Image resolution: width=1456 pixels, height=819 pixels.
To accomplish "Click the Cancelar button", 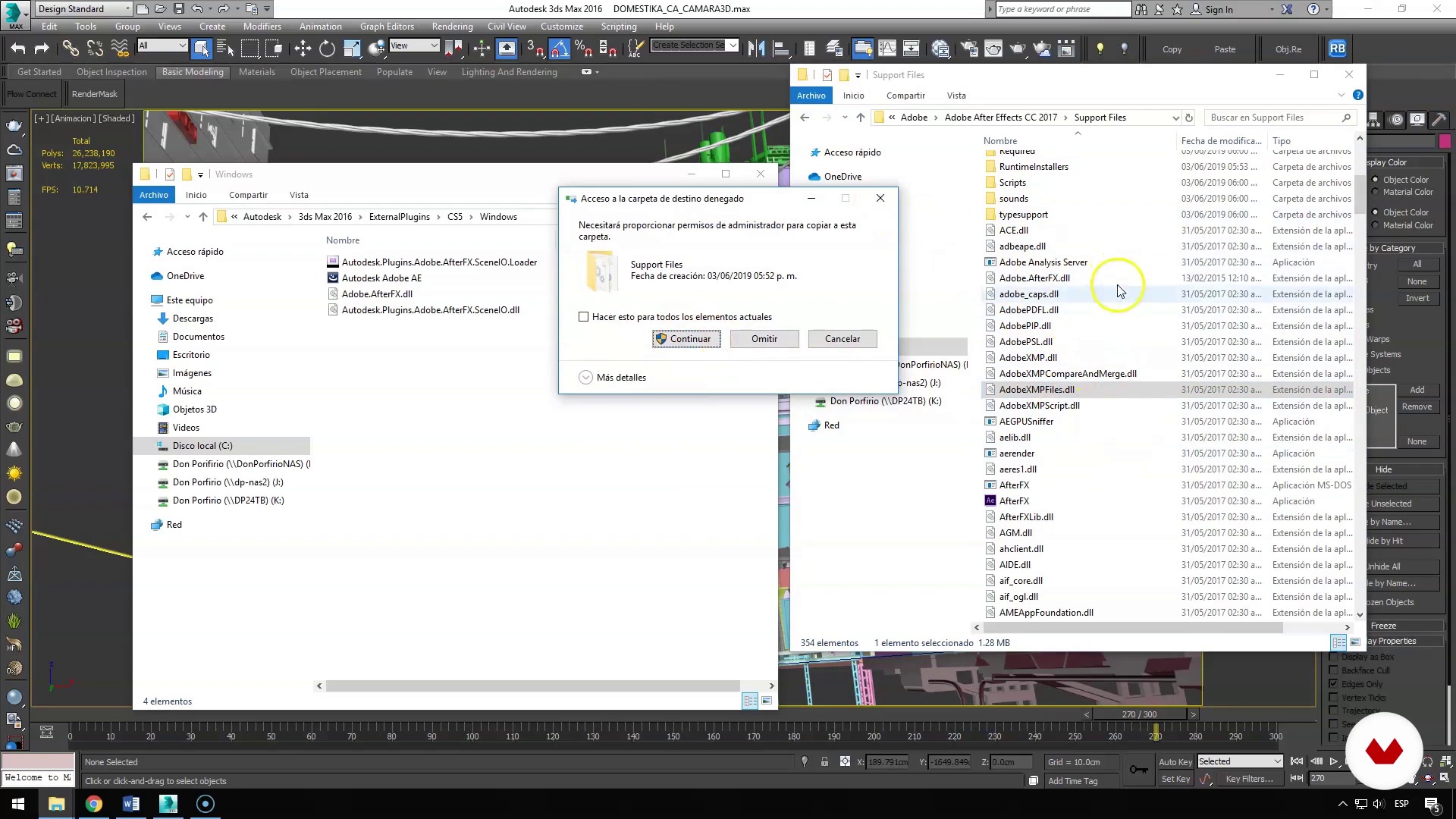I will 843,339.
